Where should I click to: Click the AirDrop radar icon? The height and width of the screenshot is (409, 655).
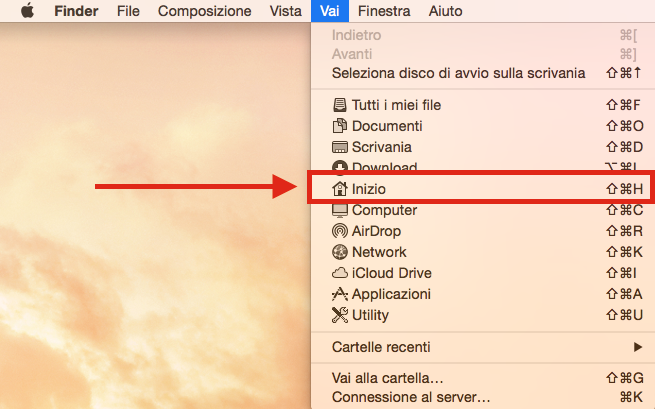click(x=340, y=231)
